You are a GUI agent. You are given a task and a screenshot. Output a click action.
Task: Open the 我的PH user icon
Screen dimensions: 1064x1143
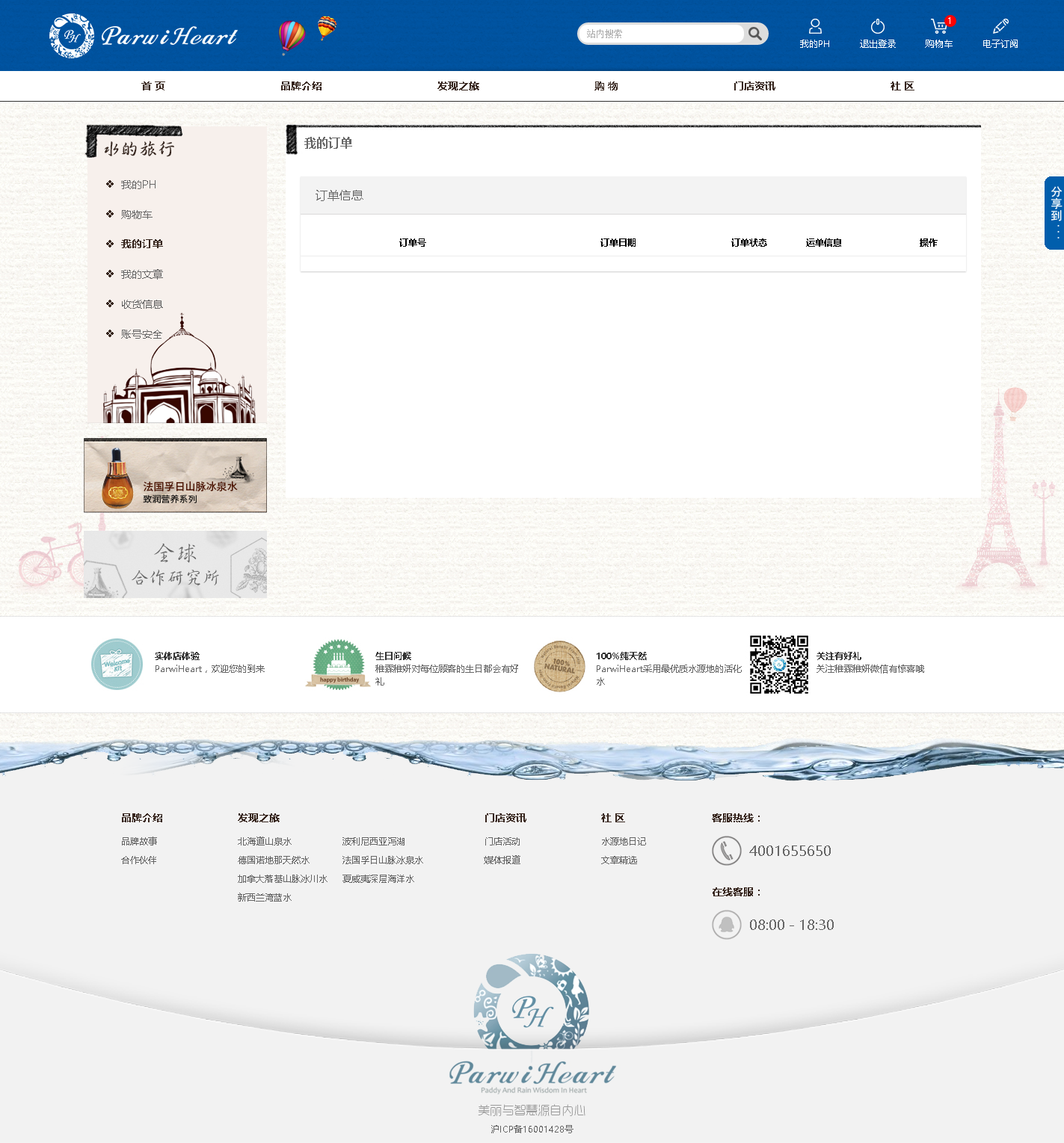815,27
